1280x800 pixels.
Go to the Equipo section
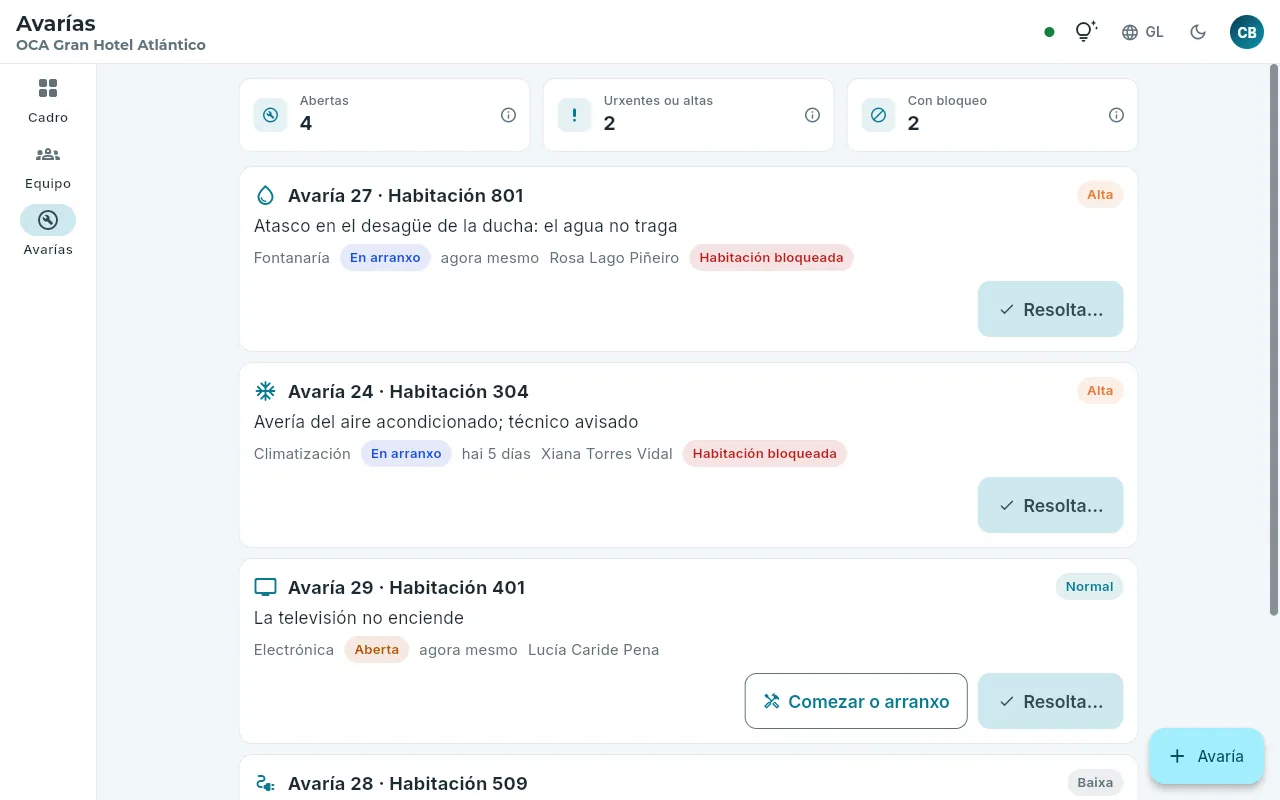pyautogui.click(x=48, y=166)
